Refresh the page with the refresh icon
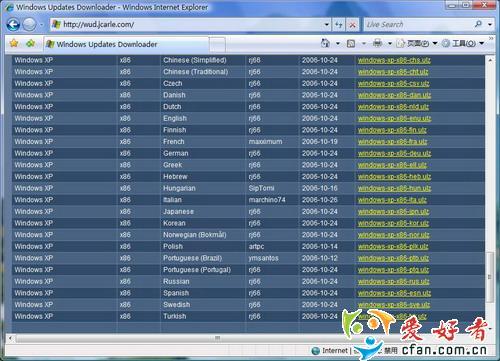The width and height of the screenshot is (500, 361). click(x=339, y=25)
